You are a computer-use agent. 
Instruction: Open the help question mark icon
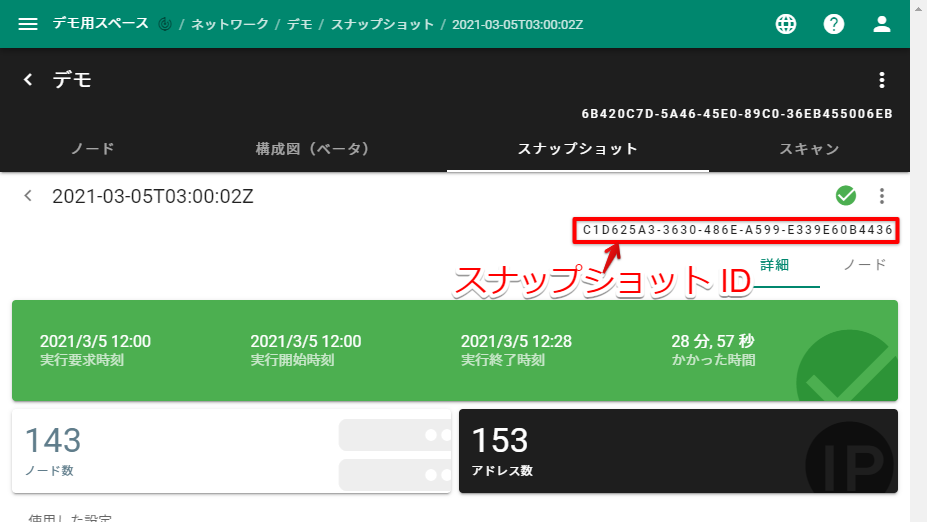click(834, 24)
